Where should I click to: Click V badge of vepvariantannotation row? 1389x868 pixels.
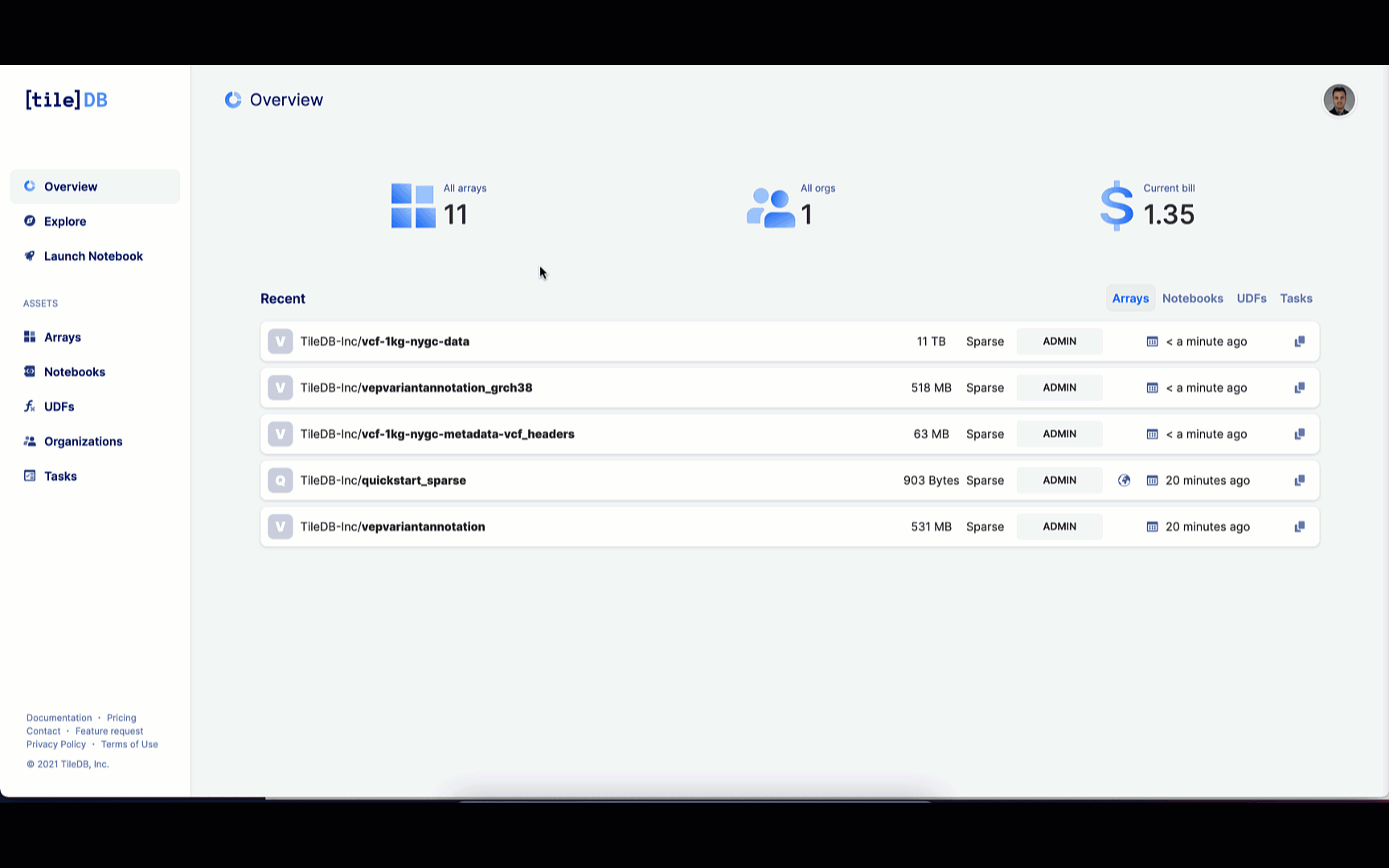click(x=280, y=526)
